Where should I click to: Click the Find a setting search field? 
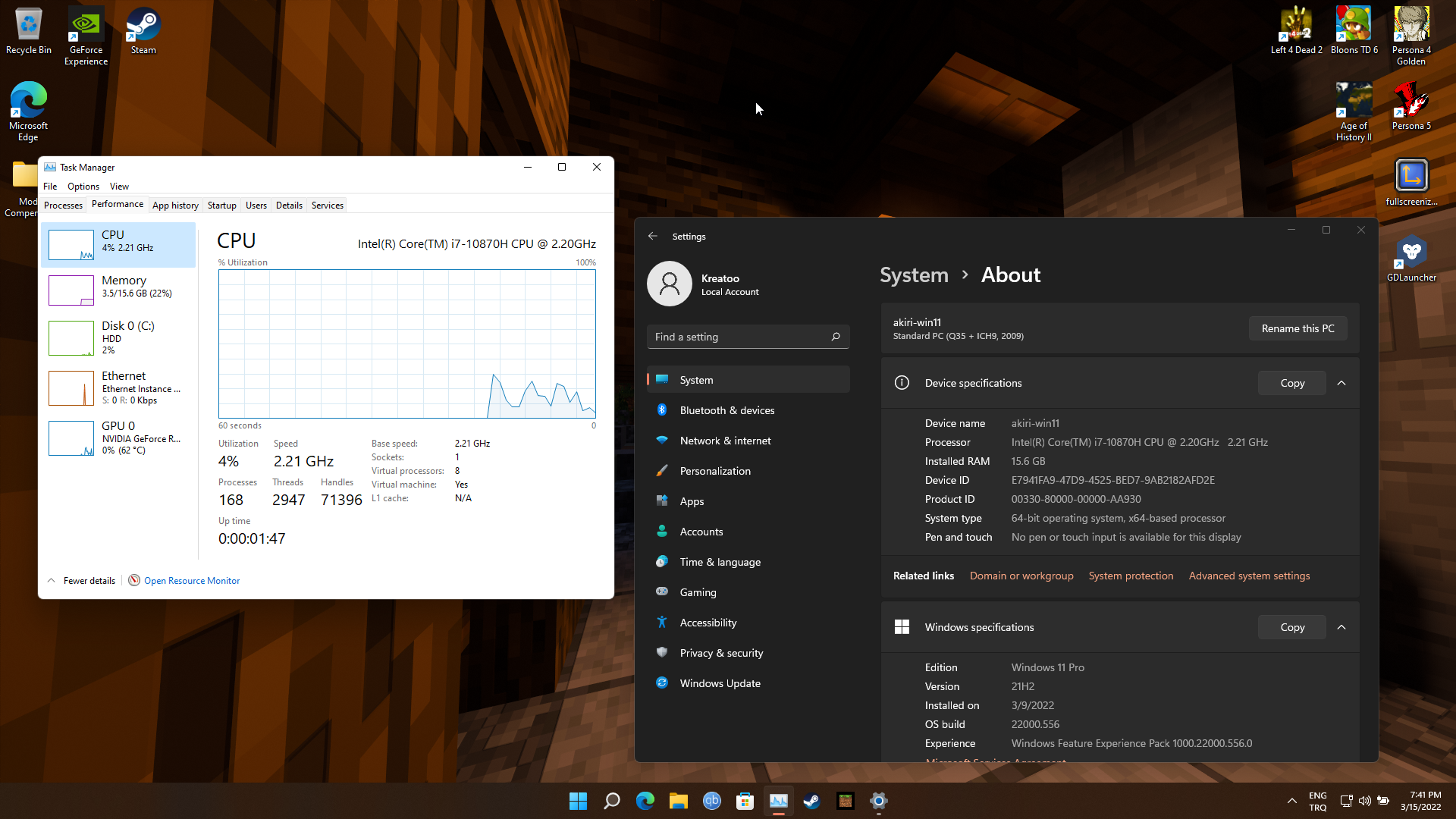click(x=739, y=337)
